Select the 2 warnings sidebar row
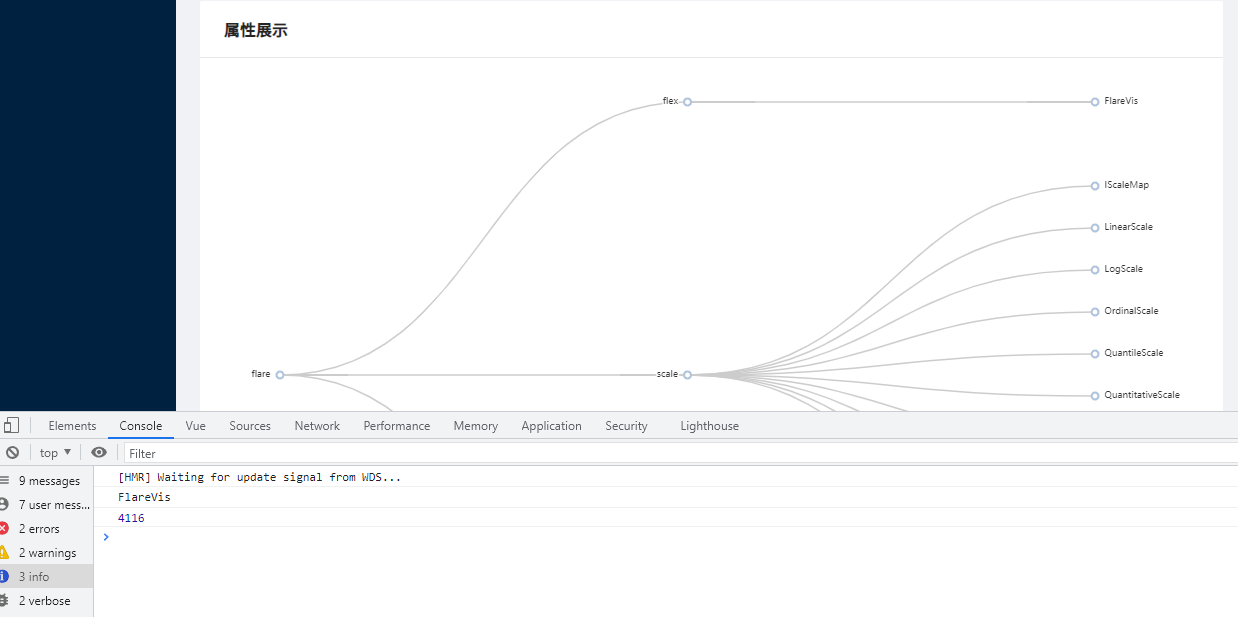Image resolution: width=1238 pixels, height=617 pixels. (x=46, y=553)
